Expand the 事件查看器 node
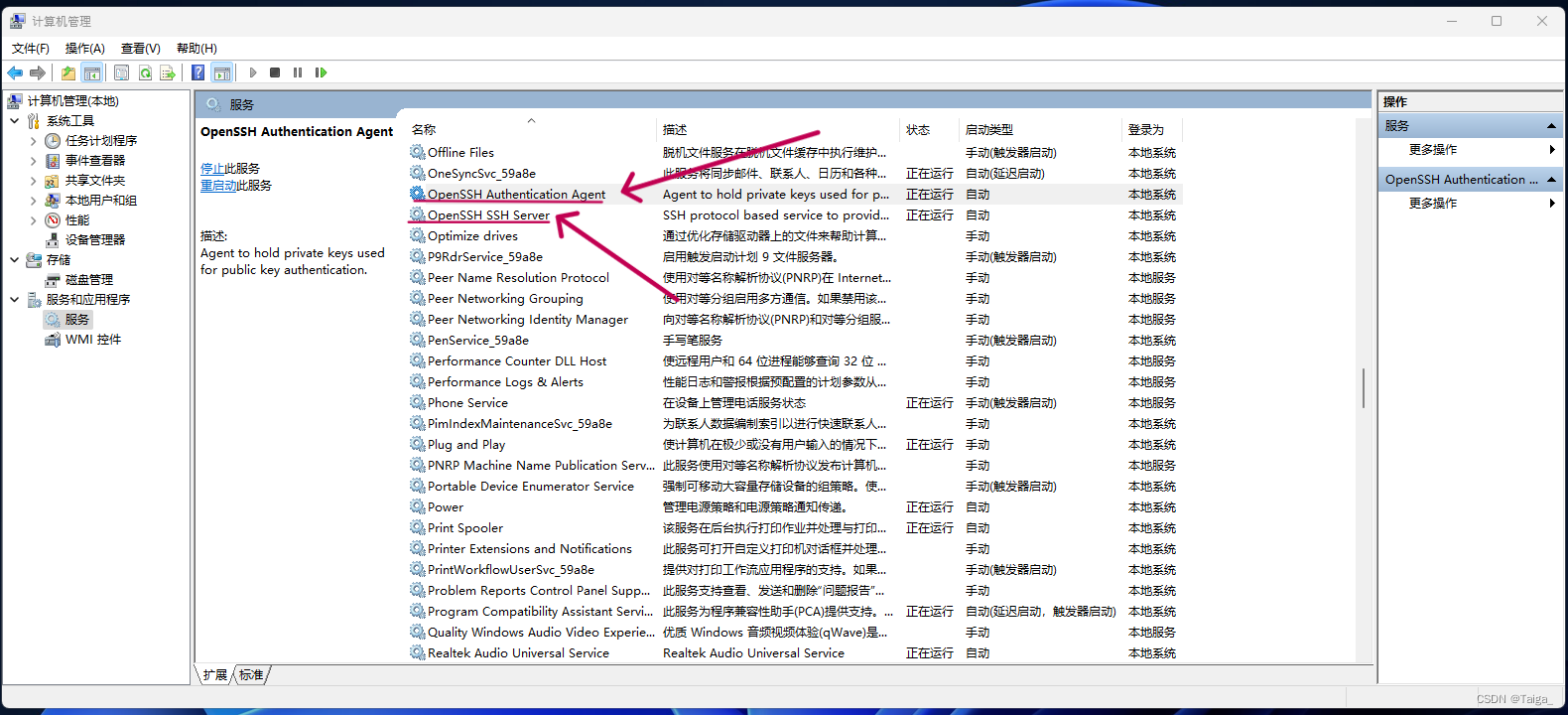Screen dimensions: 1568x715 [x=34, y=161]
